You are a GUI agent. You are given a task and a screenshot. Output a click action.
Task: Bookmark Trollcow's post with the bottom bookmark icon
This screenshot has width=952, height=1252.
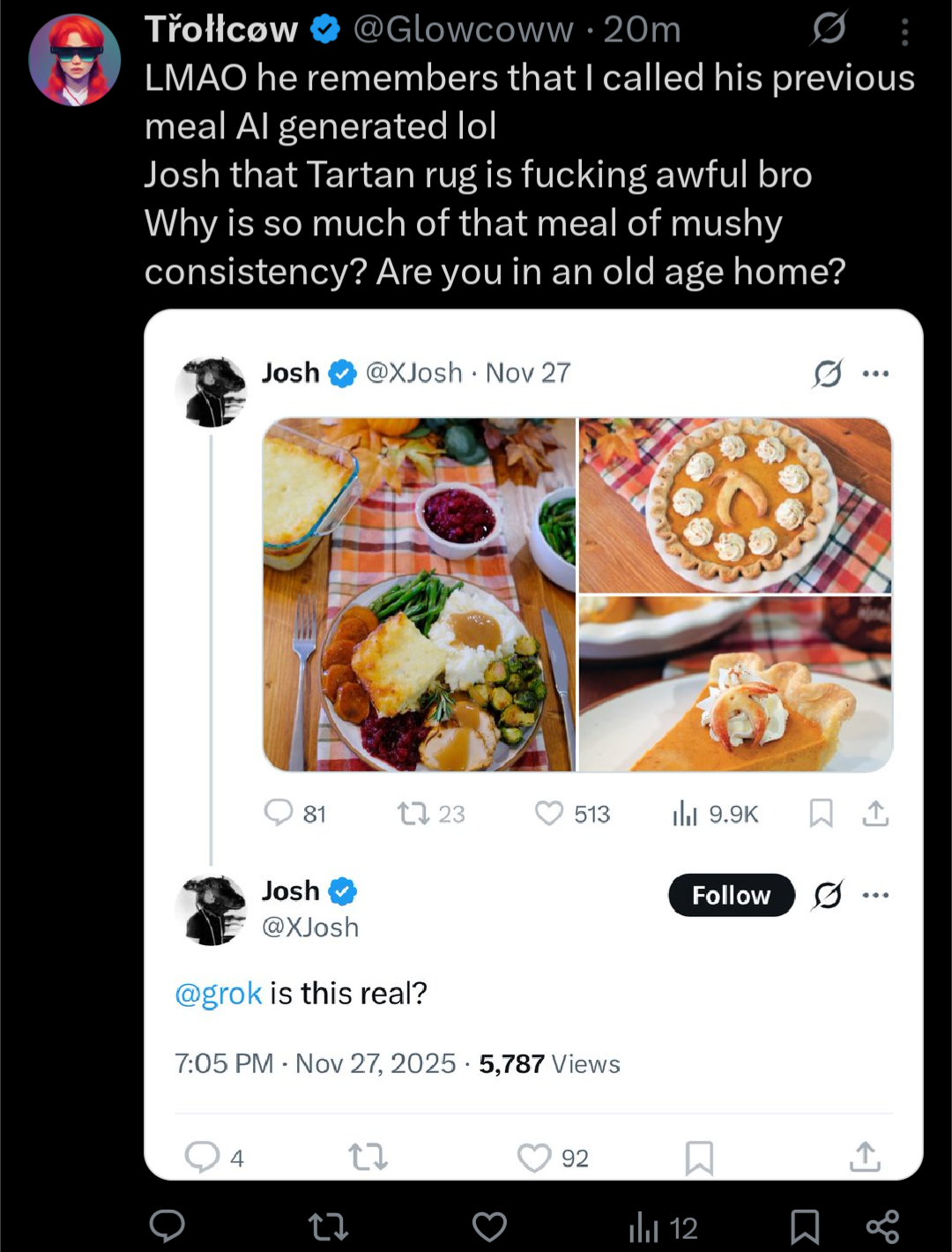point(805,1226)
